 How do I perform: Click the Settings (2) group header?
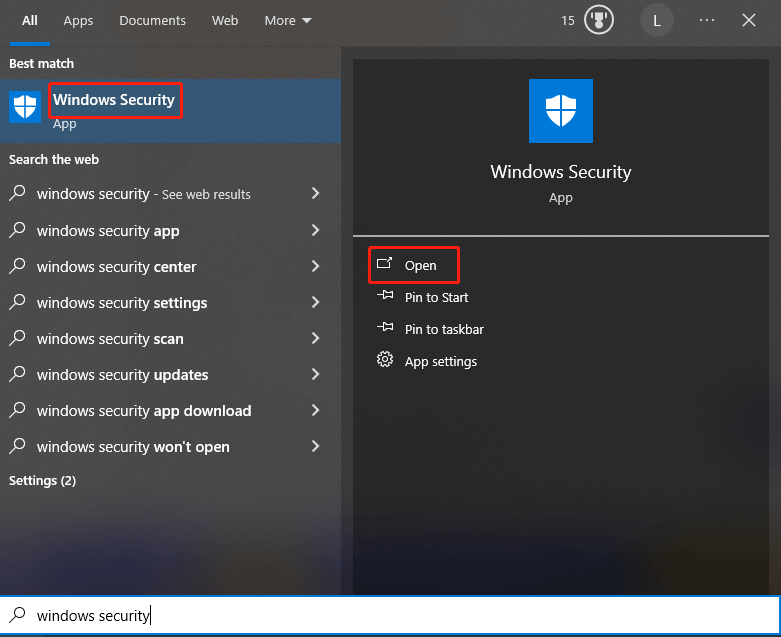coord(42,481)
